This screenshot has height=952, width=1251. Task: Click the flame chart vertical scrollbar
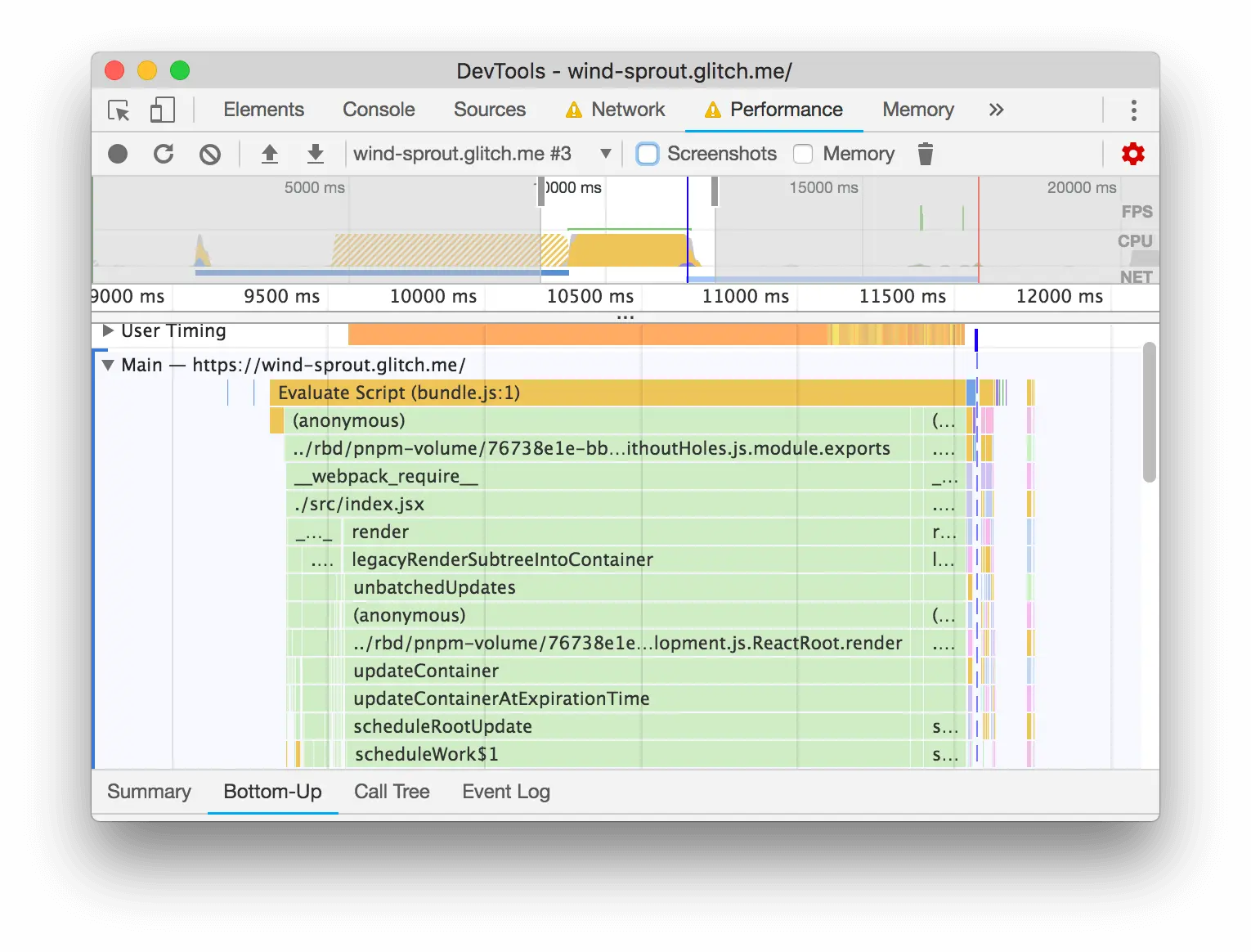pos(1149,412)
